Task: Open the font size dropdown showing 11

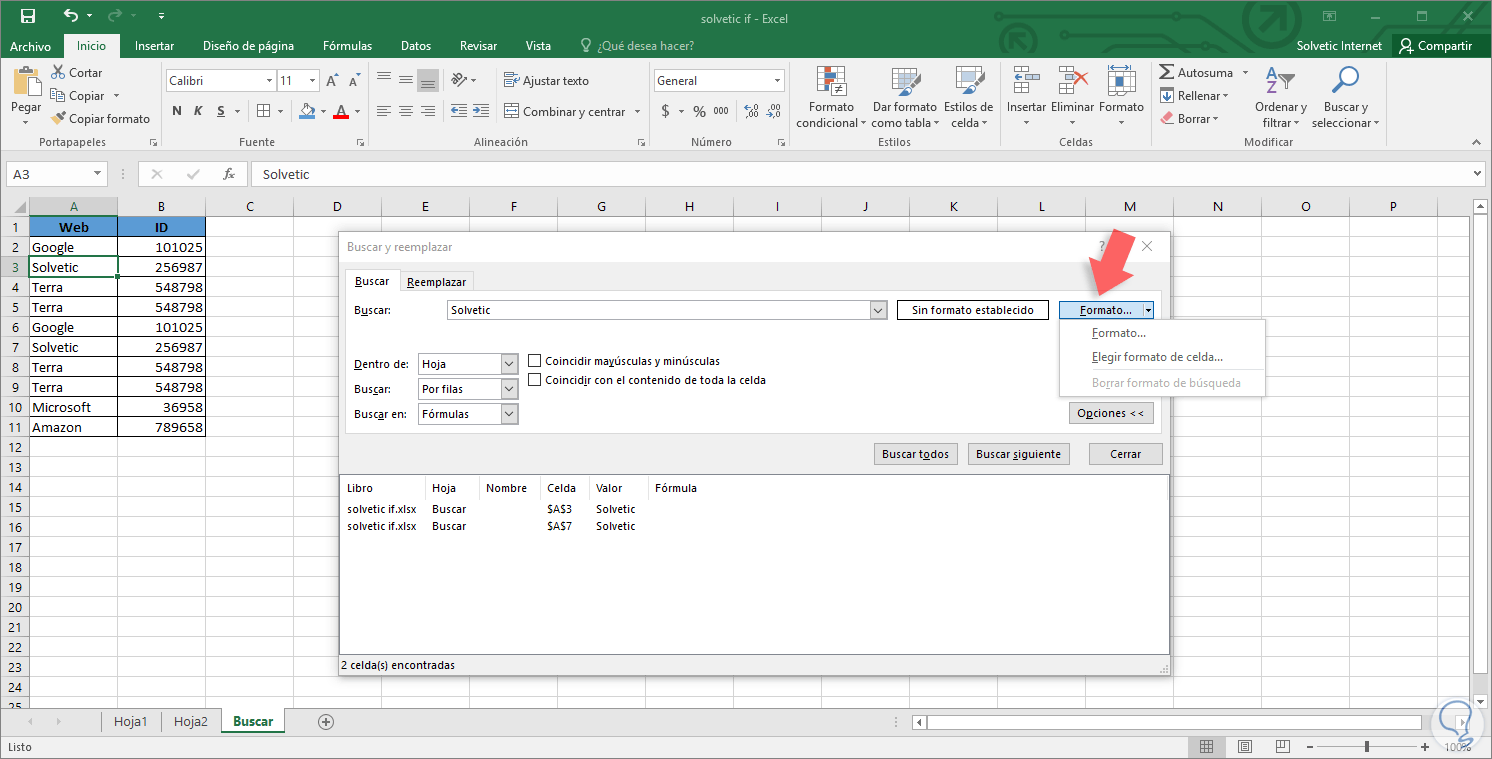Action: point(314,80)
